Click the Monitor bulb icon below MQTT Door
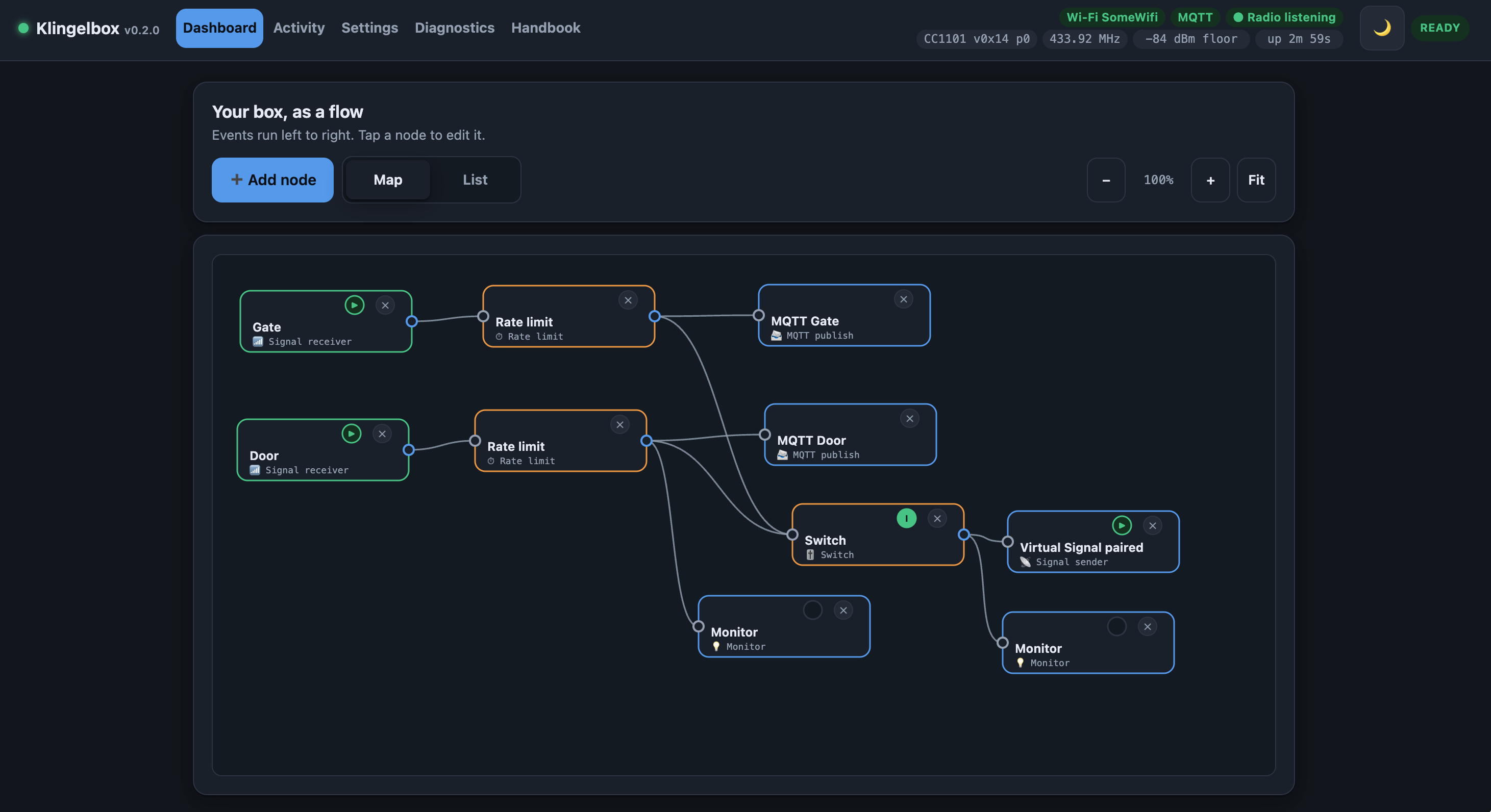This screenshot has width=1491, height=812. coord(716,646)
